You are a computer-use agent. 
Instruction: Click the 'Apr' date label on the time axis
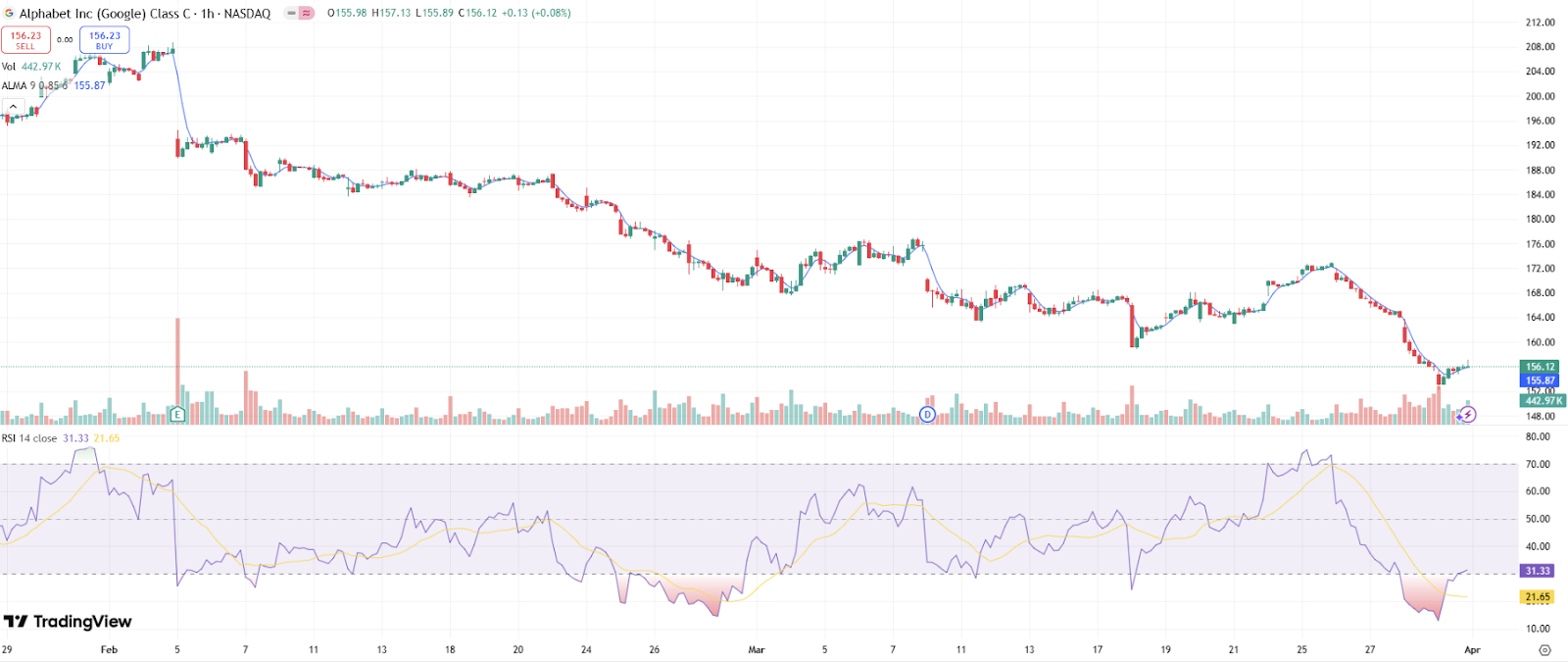[x=1472, y=649]
